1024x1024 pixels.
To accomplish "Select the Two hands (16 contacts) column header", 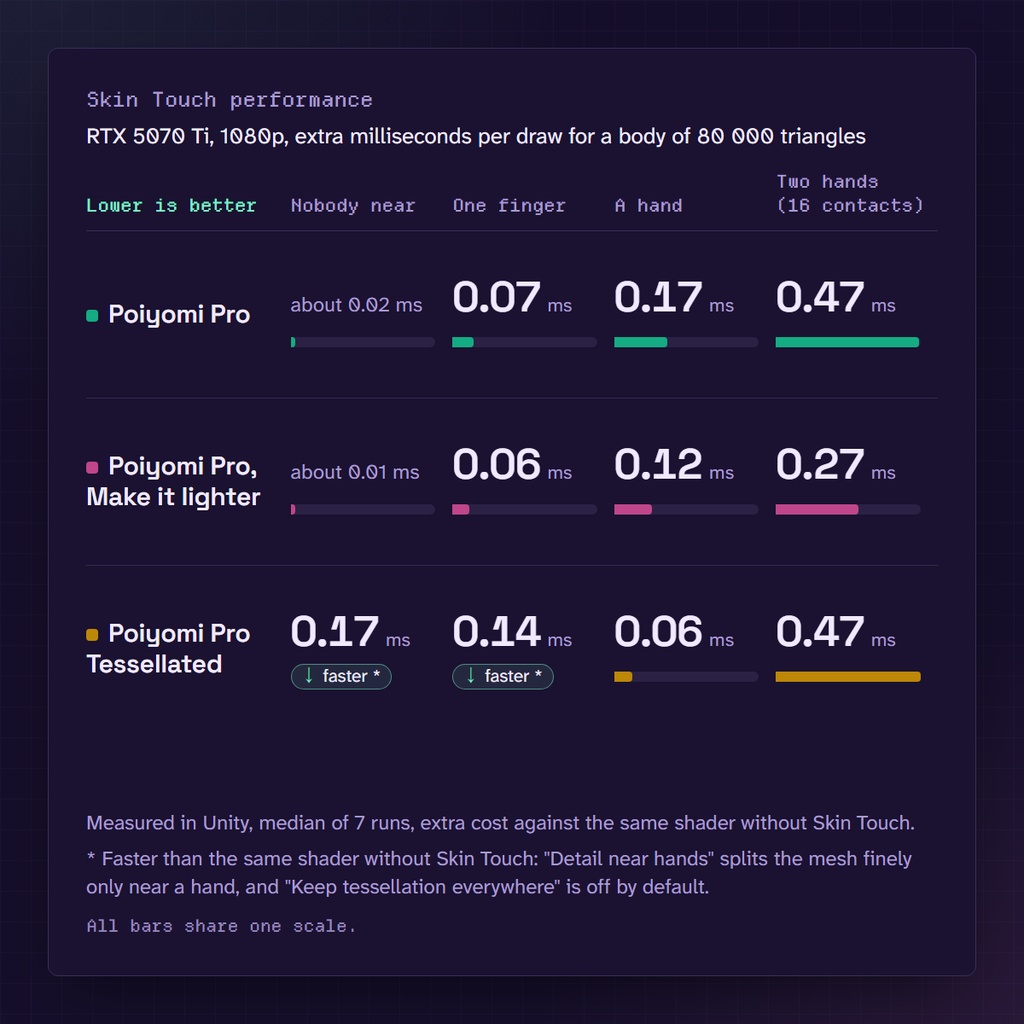I will pyautogui.click(x=849, y=193).
